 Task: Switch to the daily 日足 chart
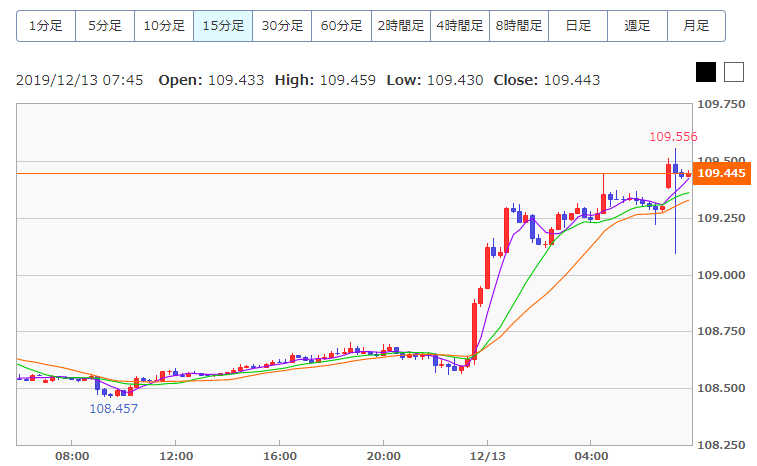point(577,26)
